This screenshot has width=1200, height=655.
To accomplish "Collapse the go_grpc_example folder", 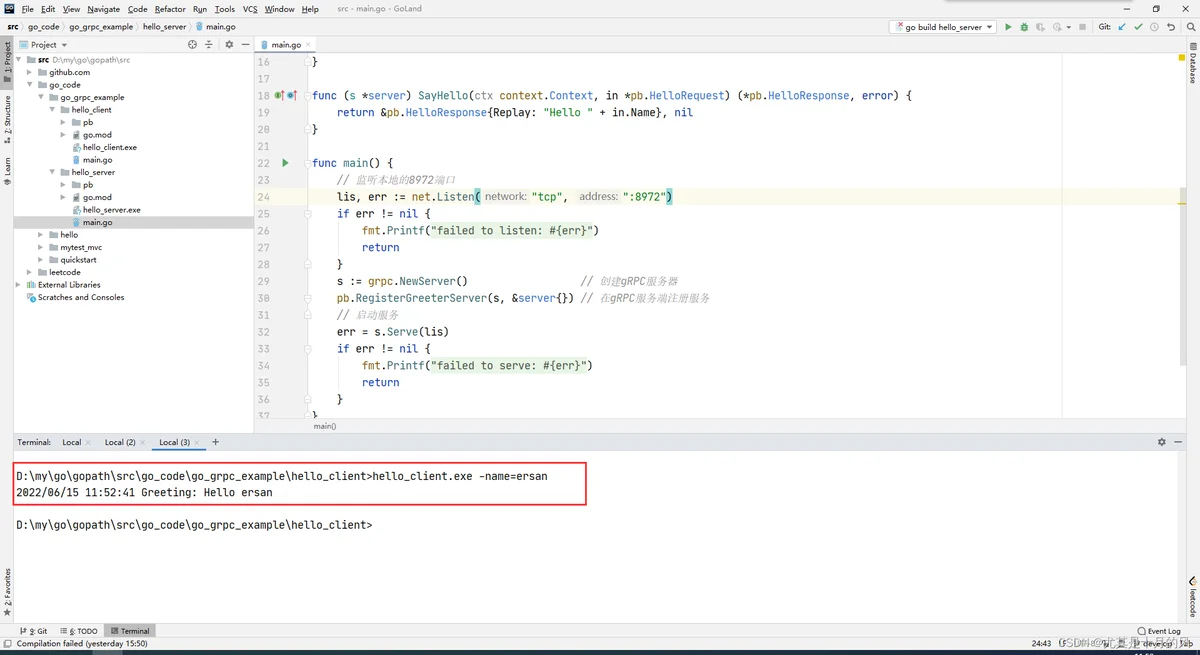I will point(41,97).
